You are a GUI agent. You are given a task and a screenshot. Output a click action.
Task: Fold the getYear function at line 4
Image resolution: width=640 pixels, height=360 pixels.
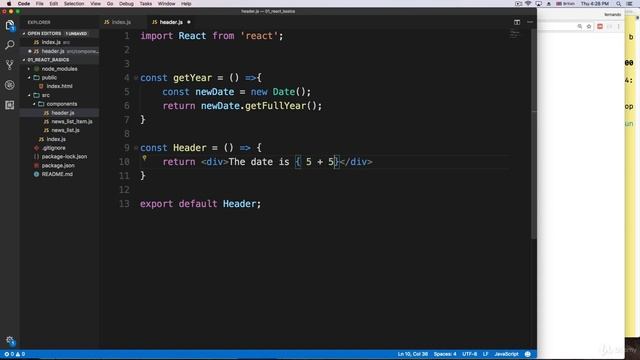[136, 78]
